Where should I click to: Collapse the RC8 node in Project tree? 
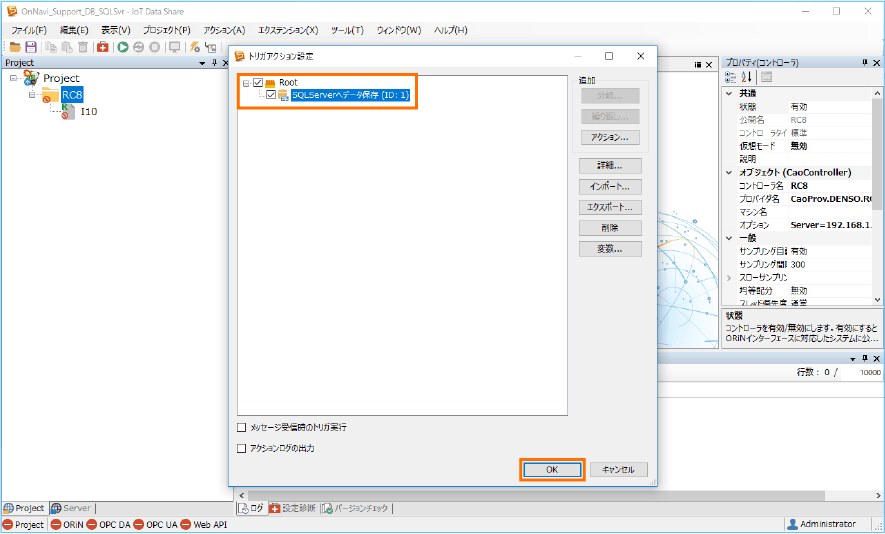click(32, 95)
